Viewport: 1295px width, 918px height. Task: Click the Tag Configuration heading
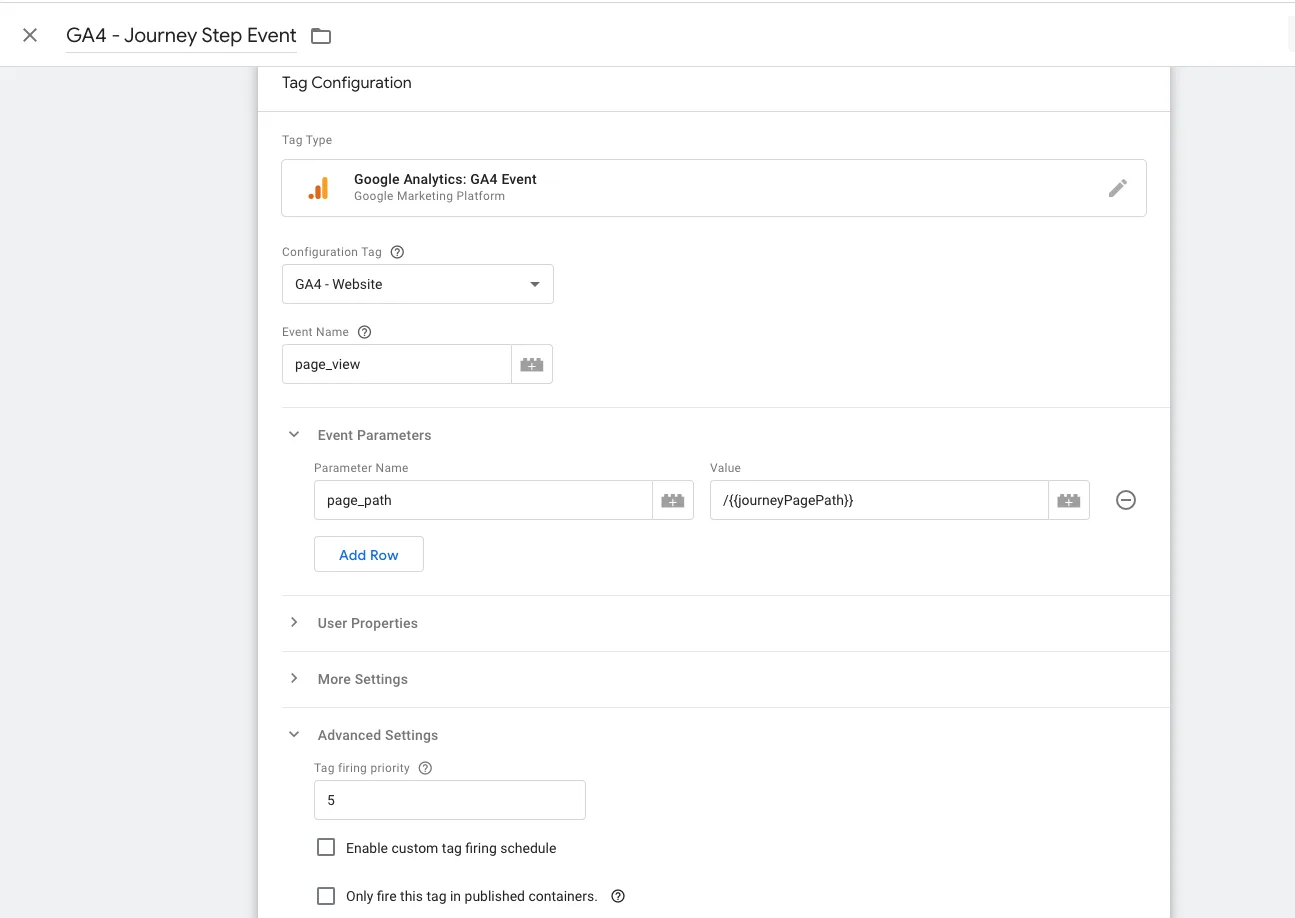[x=347, y=83]
